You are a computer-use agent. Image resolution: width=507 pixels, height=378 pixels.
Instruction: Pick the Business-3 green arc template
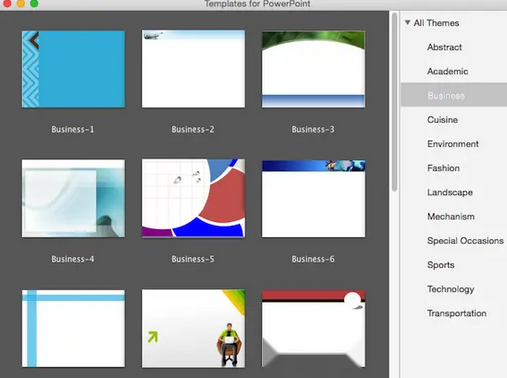click(x=313, y=69)
